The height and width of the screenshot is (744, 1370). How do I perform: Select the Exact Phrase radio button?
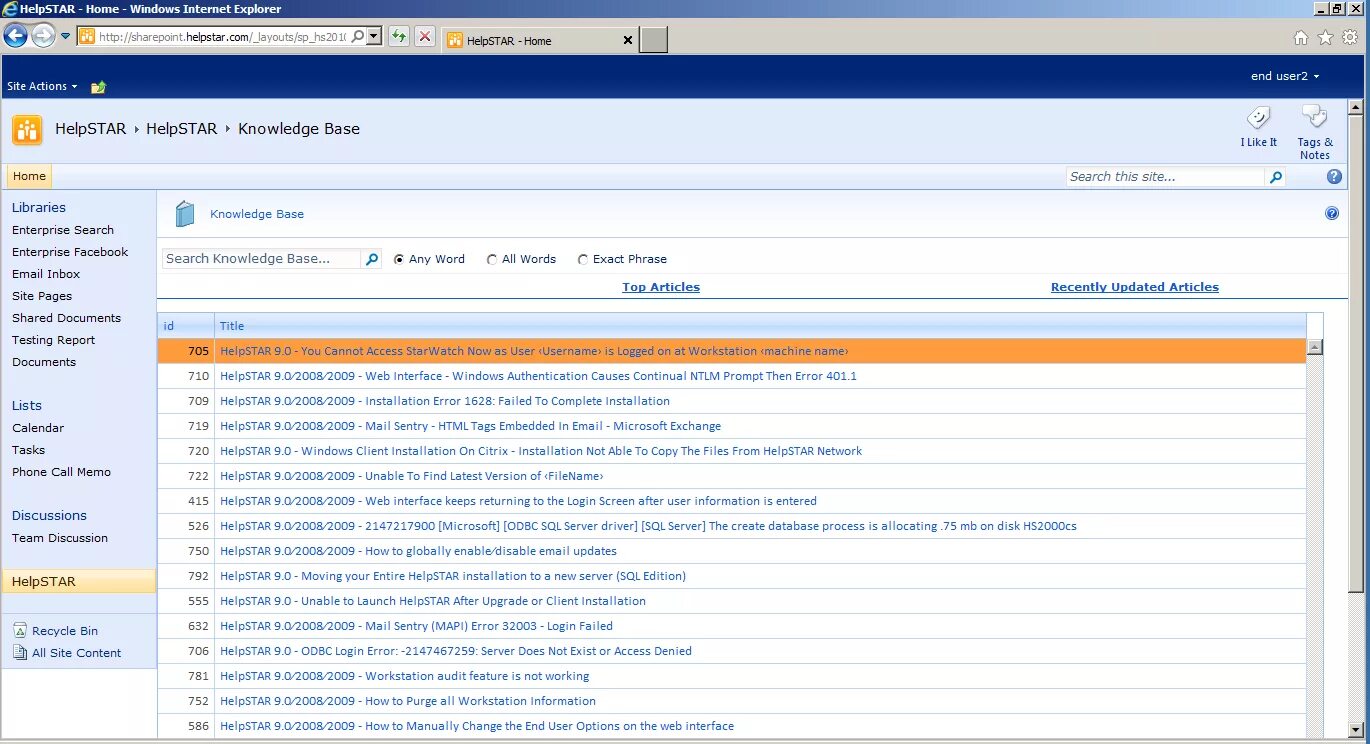pos(583,259)
